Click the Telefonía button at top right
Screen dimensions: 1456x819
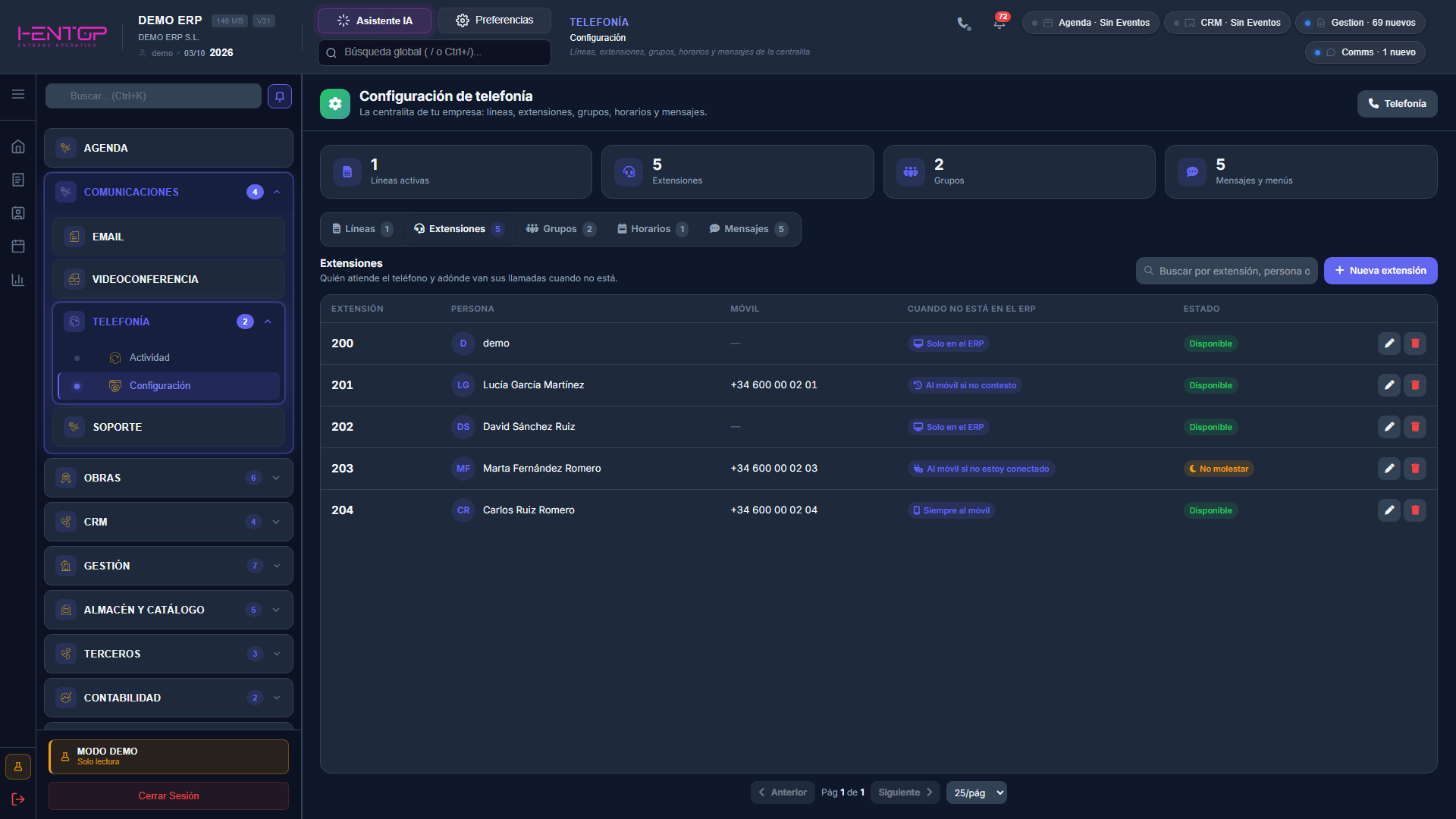[x=1397, y=104]
